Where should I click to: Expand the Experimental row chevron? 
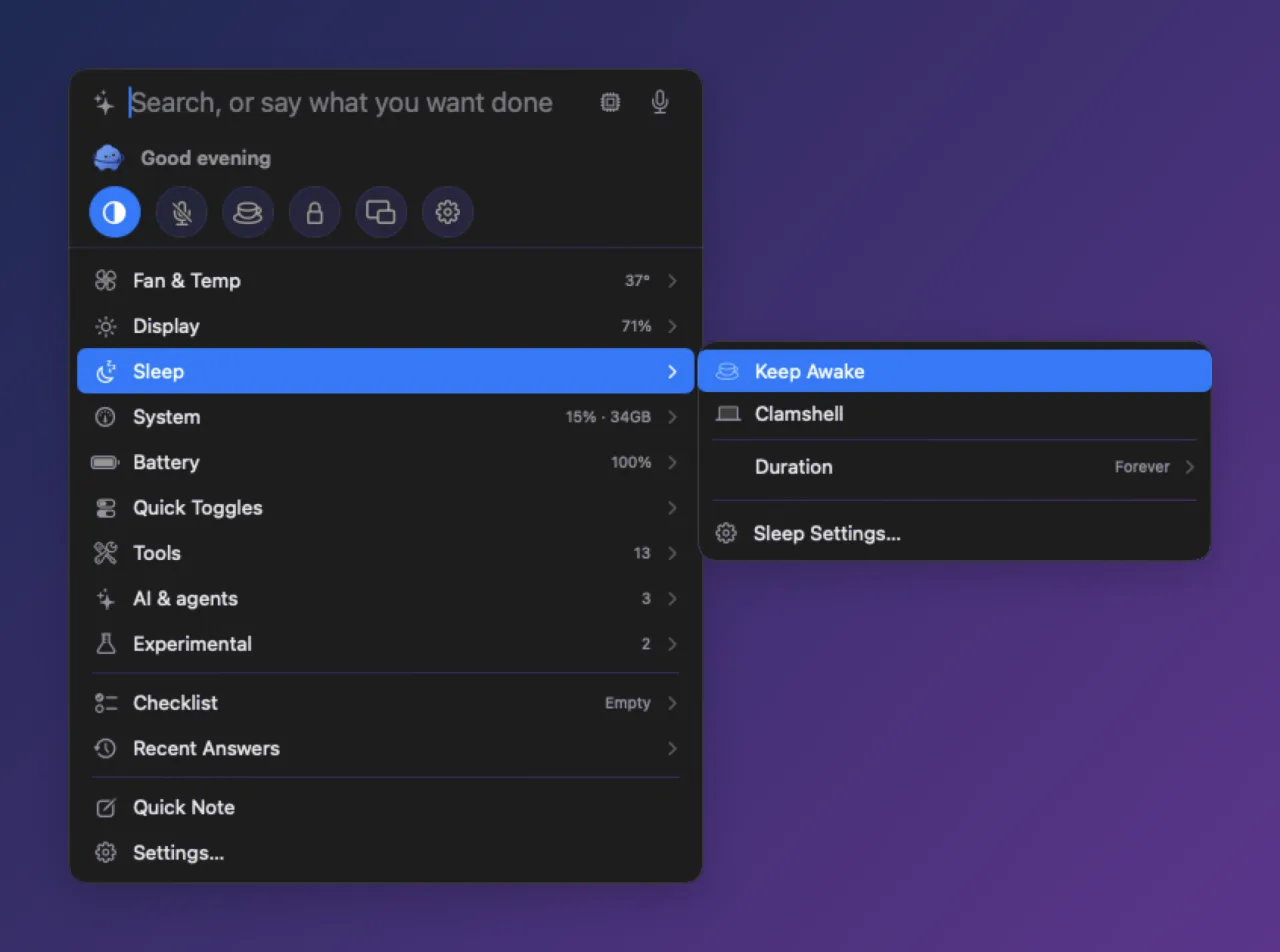coord(672,644)
